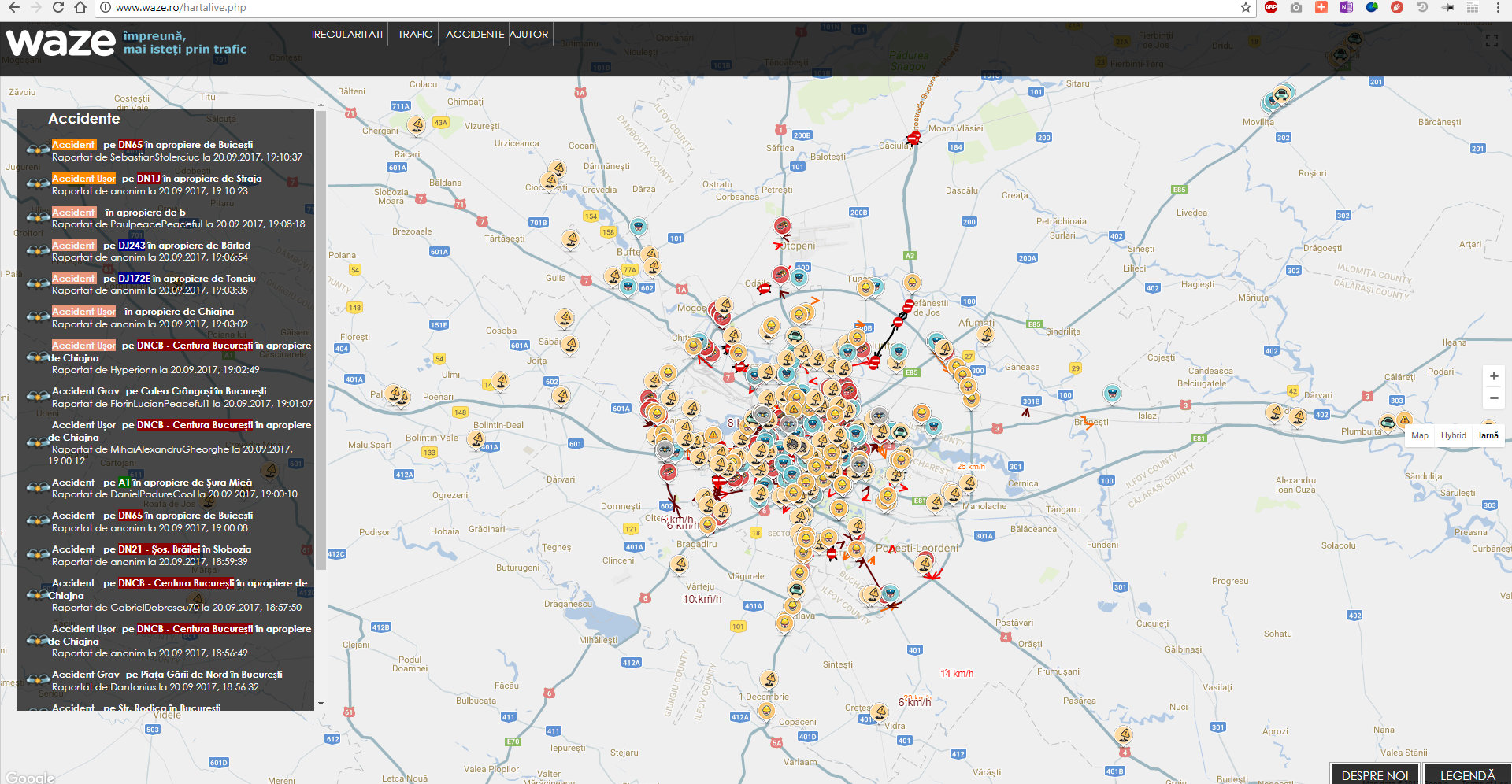Click the hazard marker near Afumați
Screen dimensions: 1512x784
[985, 335]
